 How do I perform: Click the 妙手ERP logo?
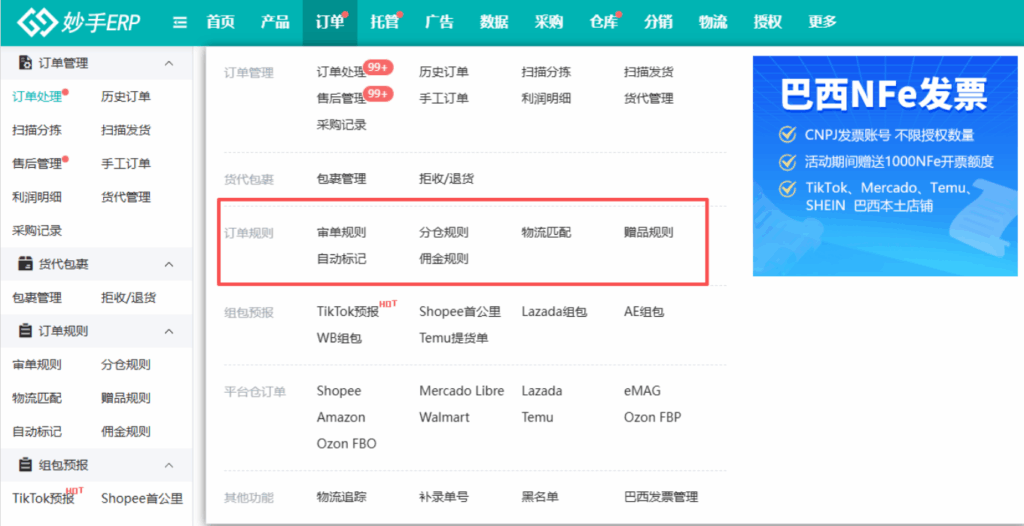[x=78, y=22]
